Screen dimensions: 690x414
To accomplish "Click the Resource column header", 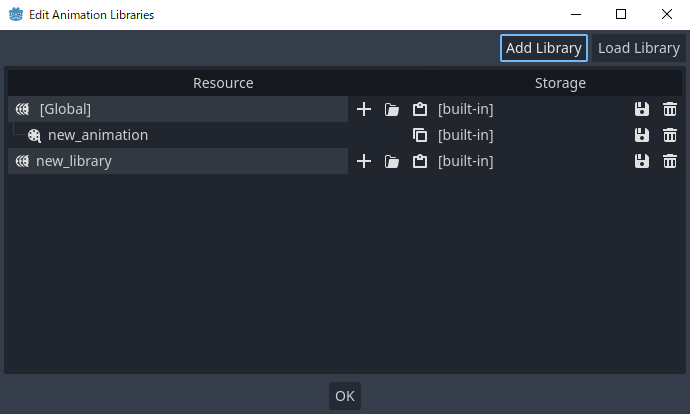I will click(223, 83).
